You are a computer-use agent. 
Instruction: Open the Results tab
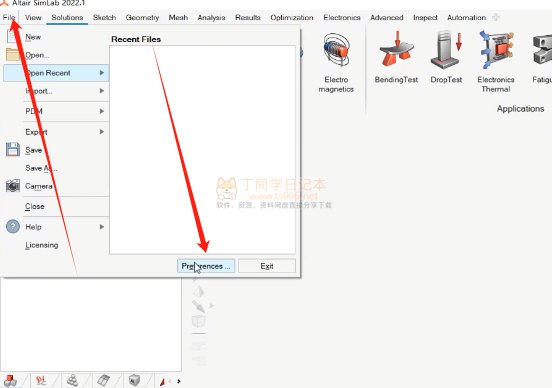pos(248,18)
